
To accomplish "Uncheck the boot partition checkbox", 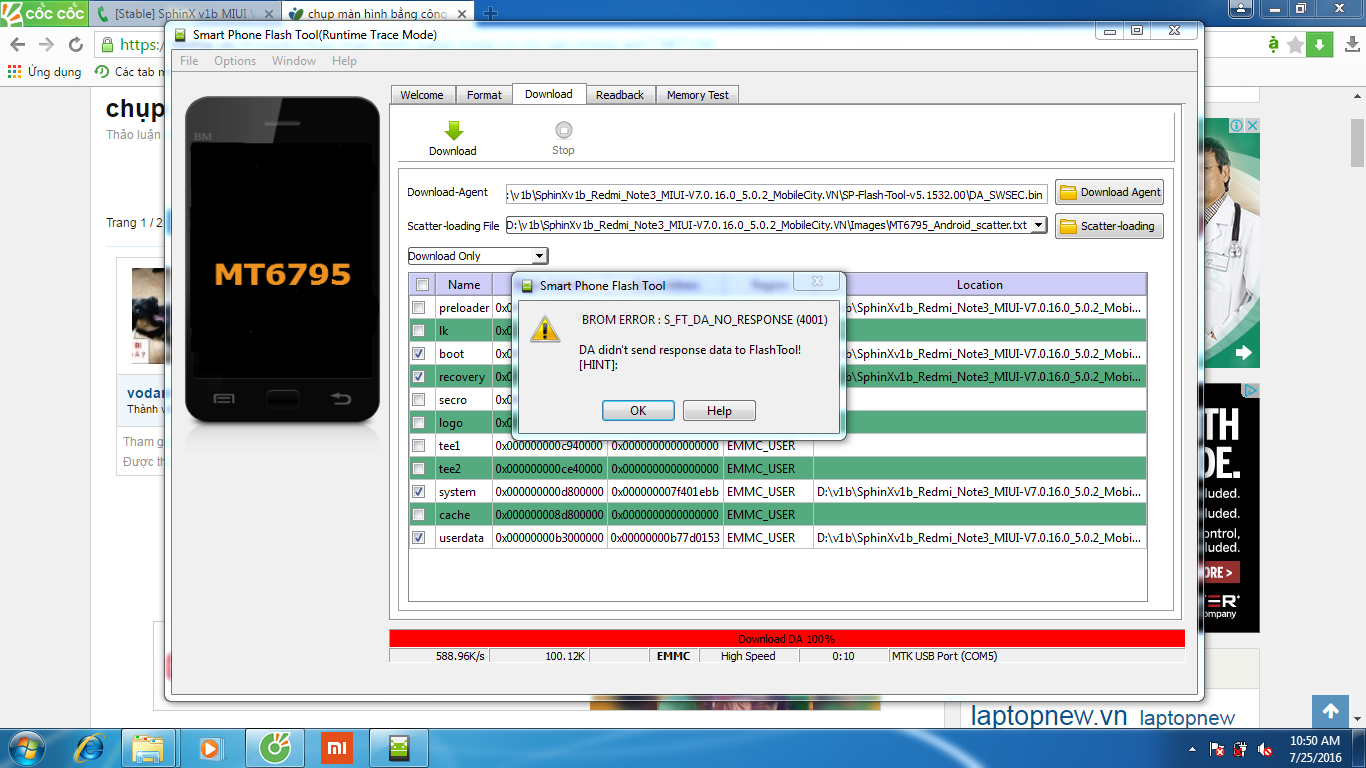I will coord(419,354).
